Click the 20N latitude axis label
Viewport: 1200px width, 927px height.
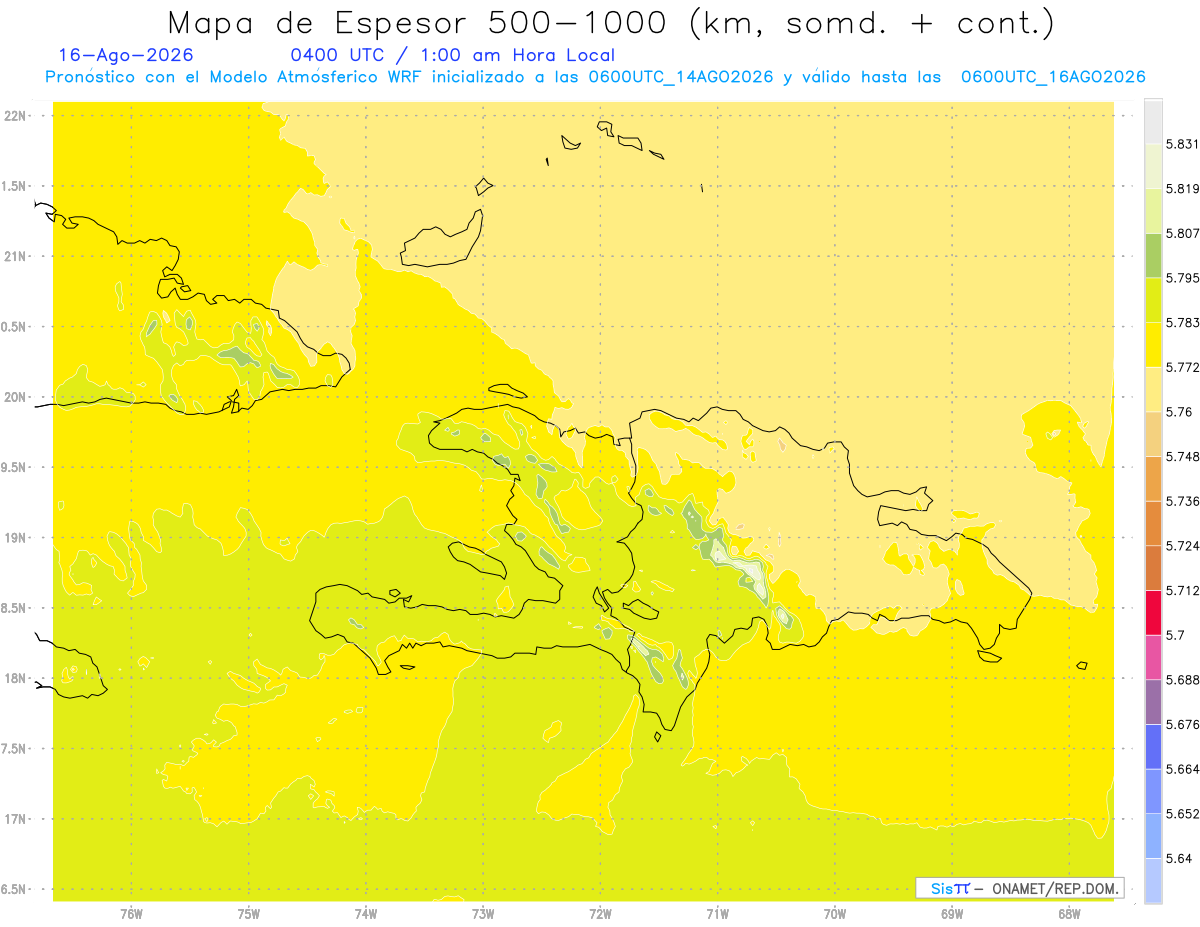pyautogui.click(x=17, y=397)
